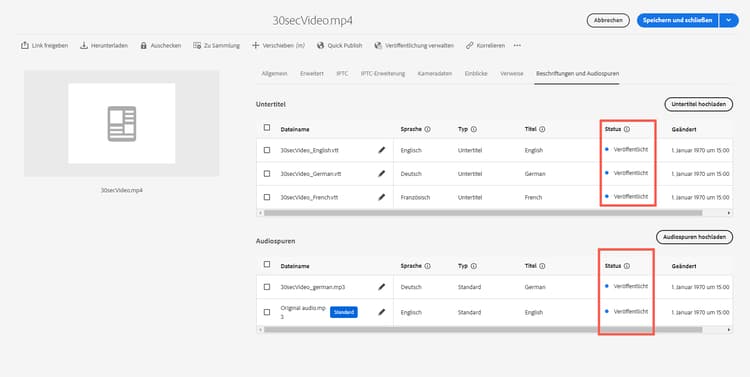Click right scroll arrow of Untertitel table
Image resolution: width=750 pixels, height=377 pixels.
click(x=729, y=213)
